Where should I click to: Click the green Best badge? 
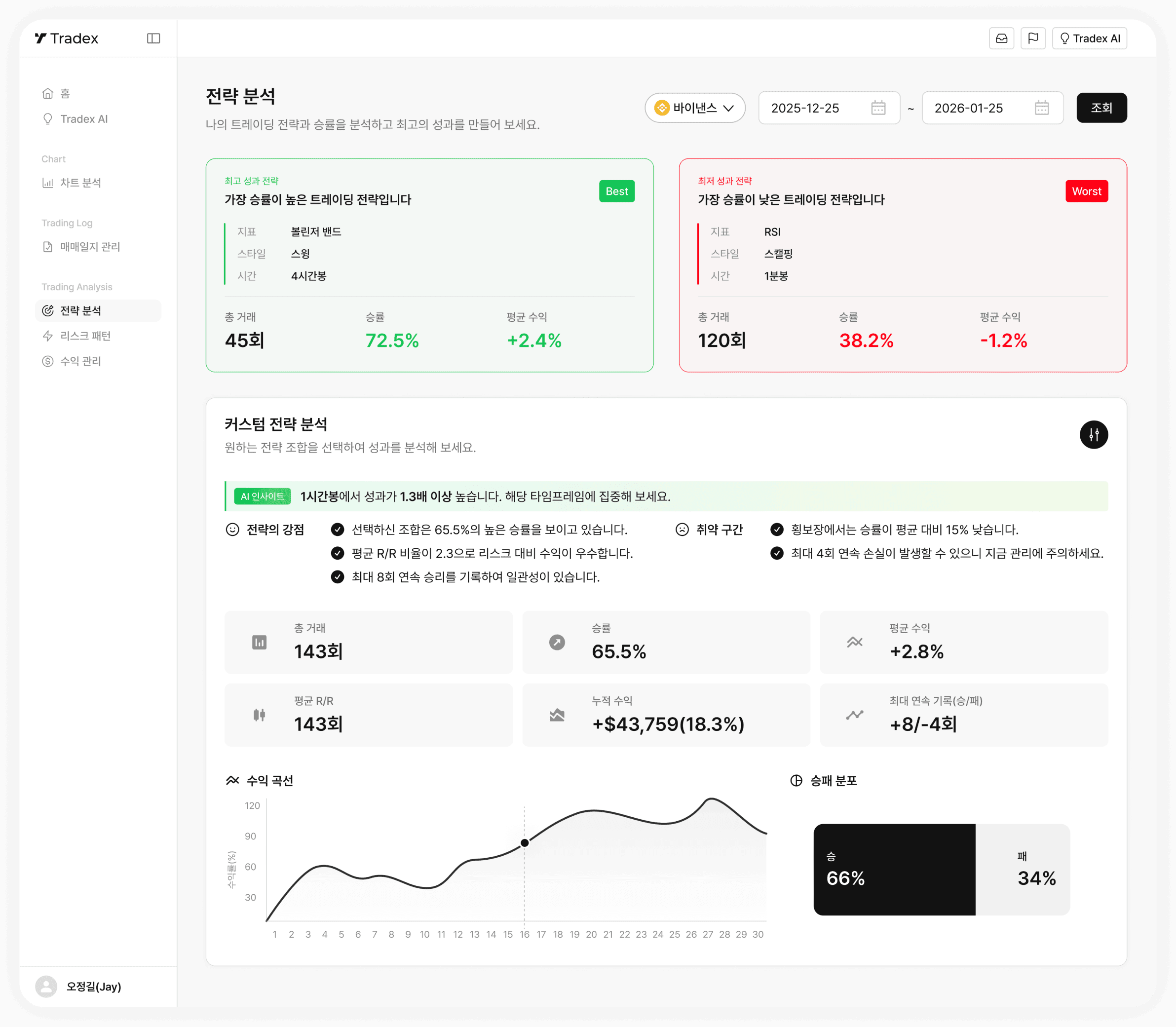617,191
